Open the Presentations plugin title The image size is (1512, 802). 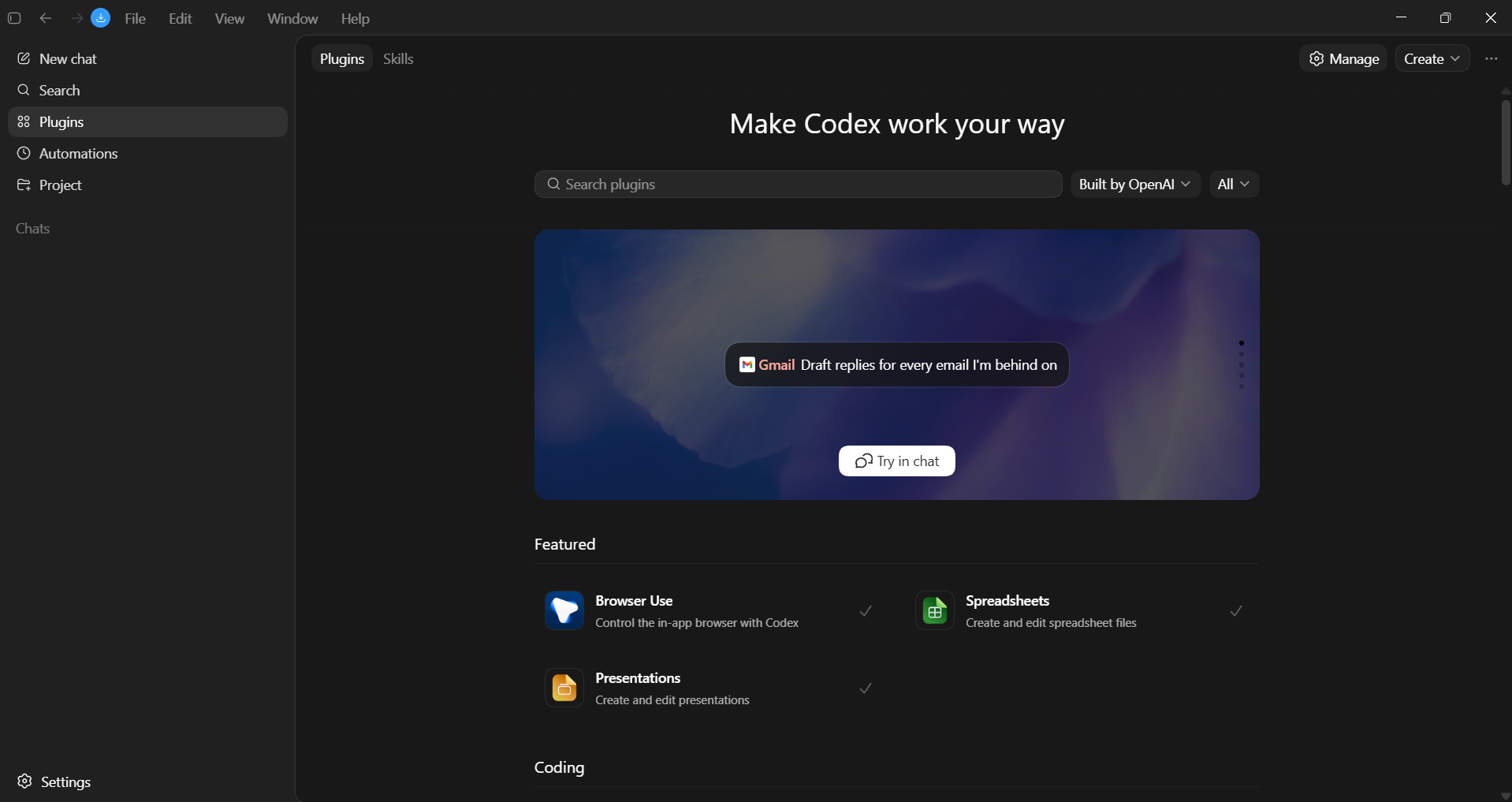[x=638, y=677]
